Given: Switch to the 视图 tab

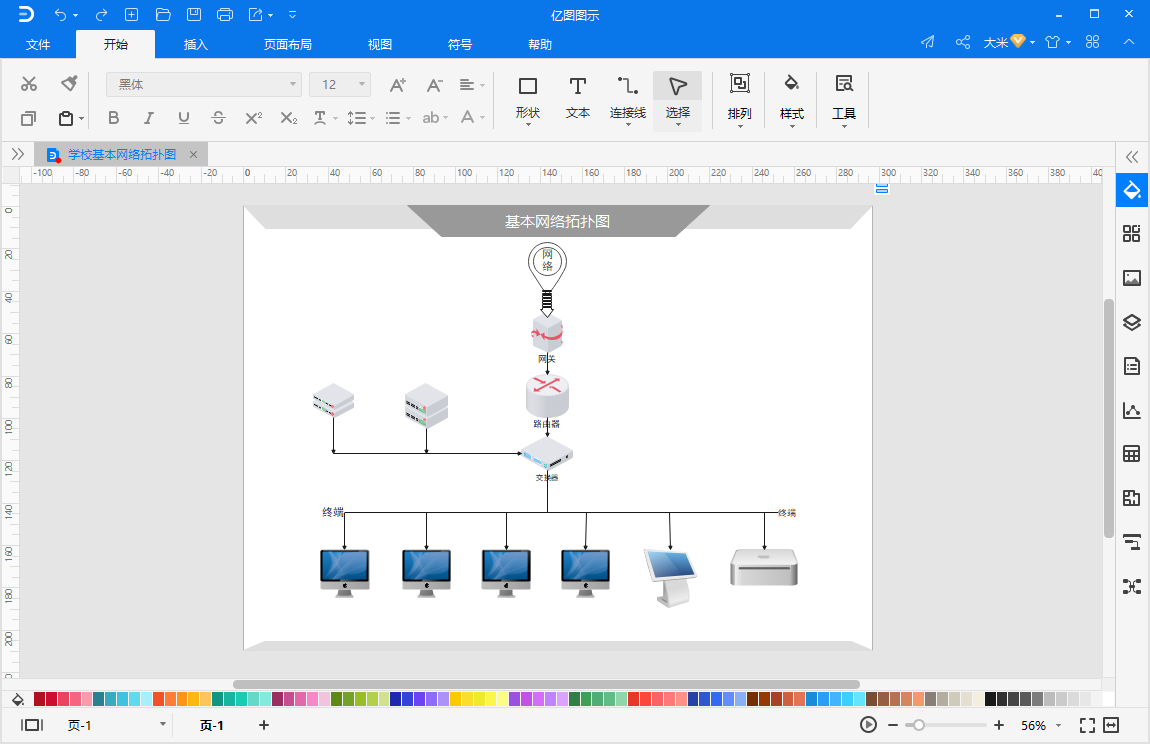Looking at the screenshot, I should click(380, 44).
